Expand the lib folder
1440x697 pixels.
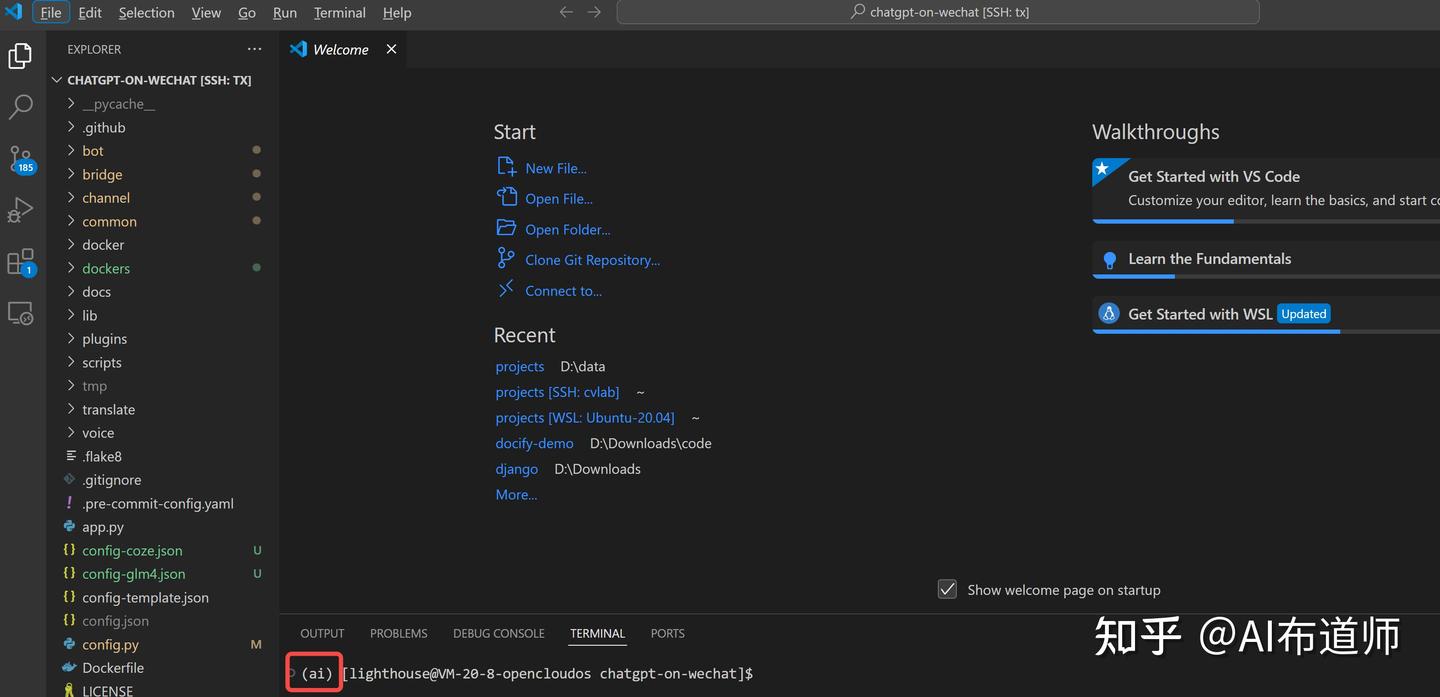coord(71,315)
